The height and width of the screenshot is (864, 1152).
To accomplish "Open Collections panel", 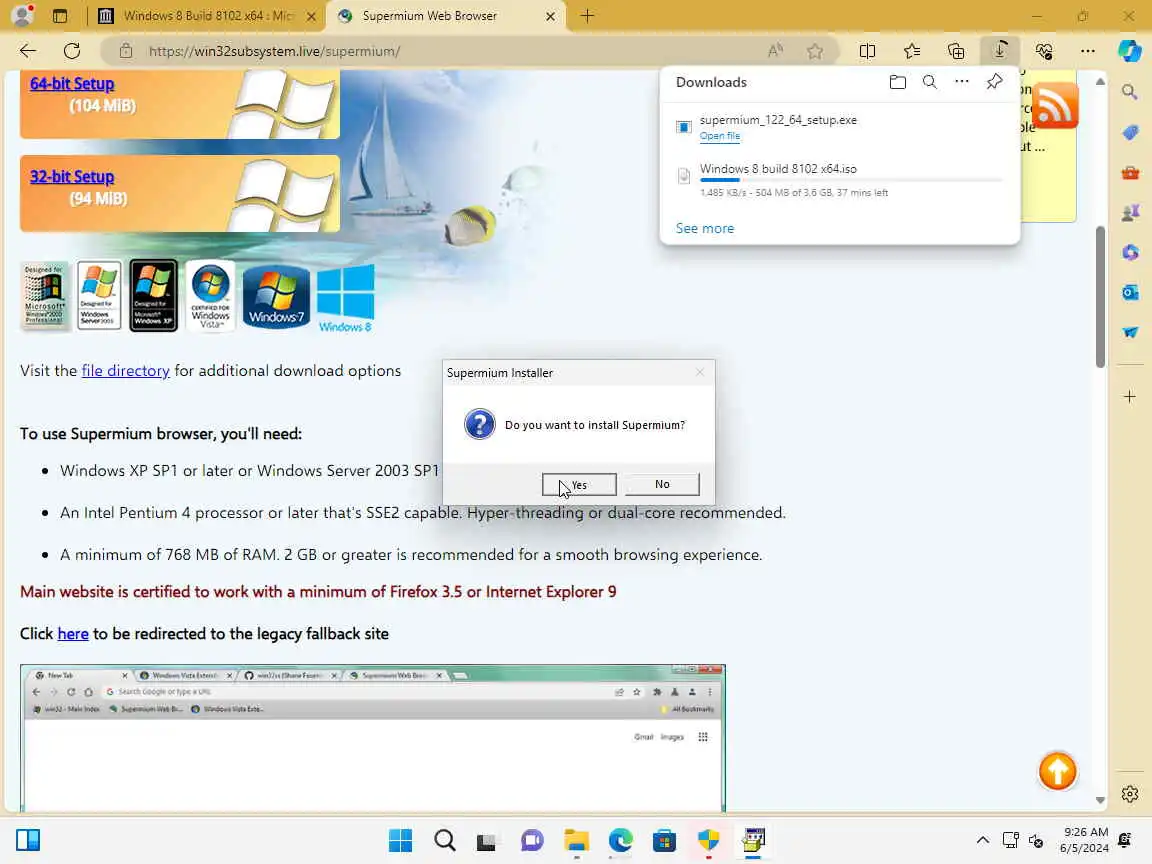I will pyautogui.click(x=956, y=51).
